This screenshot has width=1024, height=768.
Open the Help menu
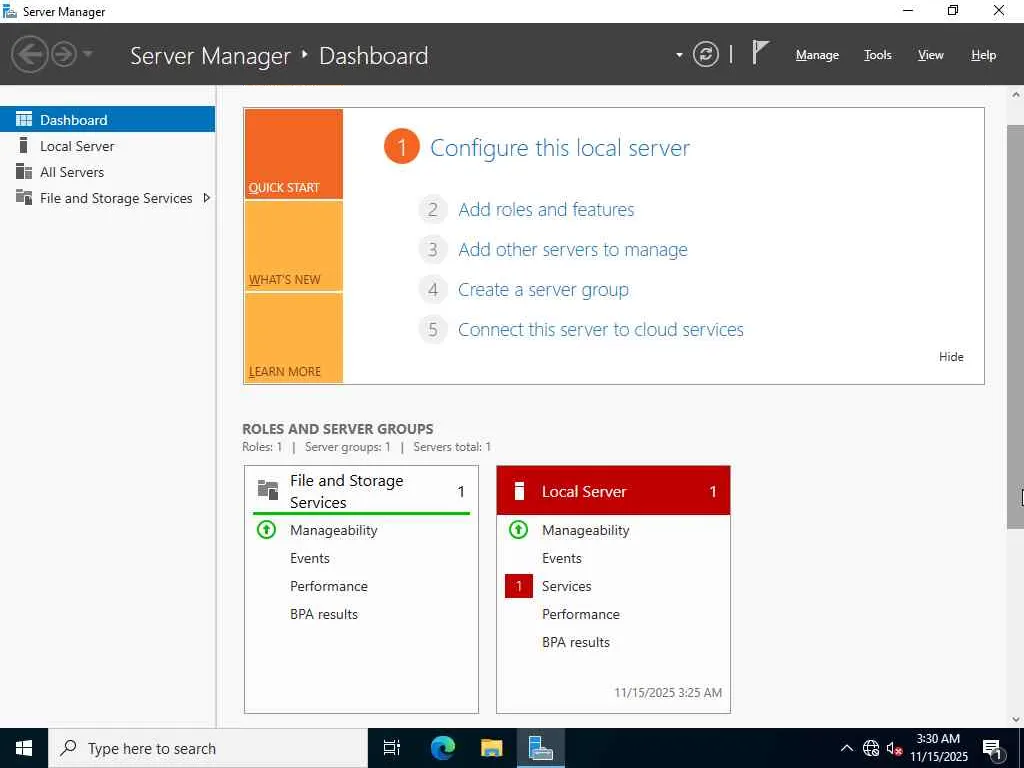click(983, 55)
